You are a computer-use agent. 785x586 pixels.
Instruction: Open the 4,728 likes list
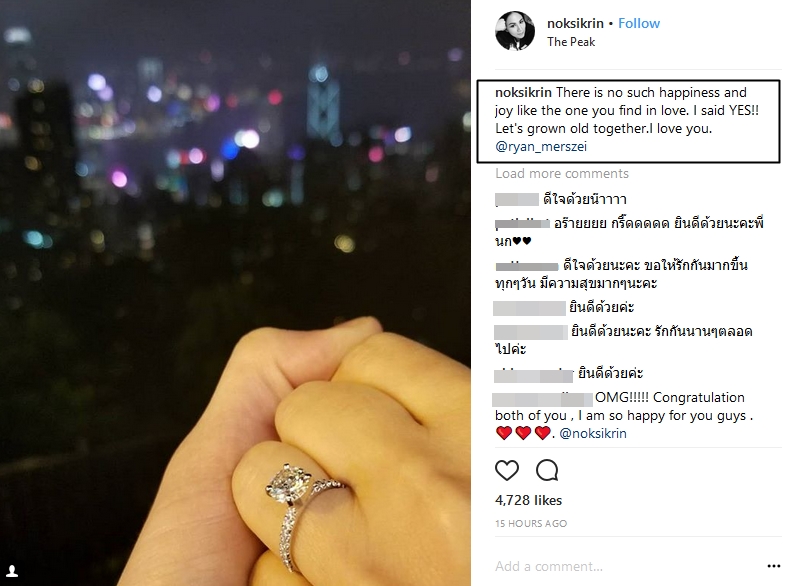click(528, 500)
